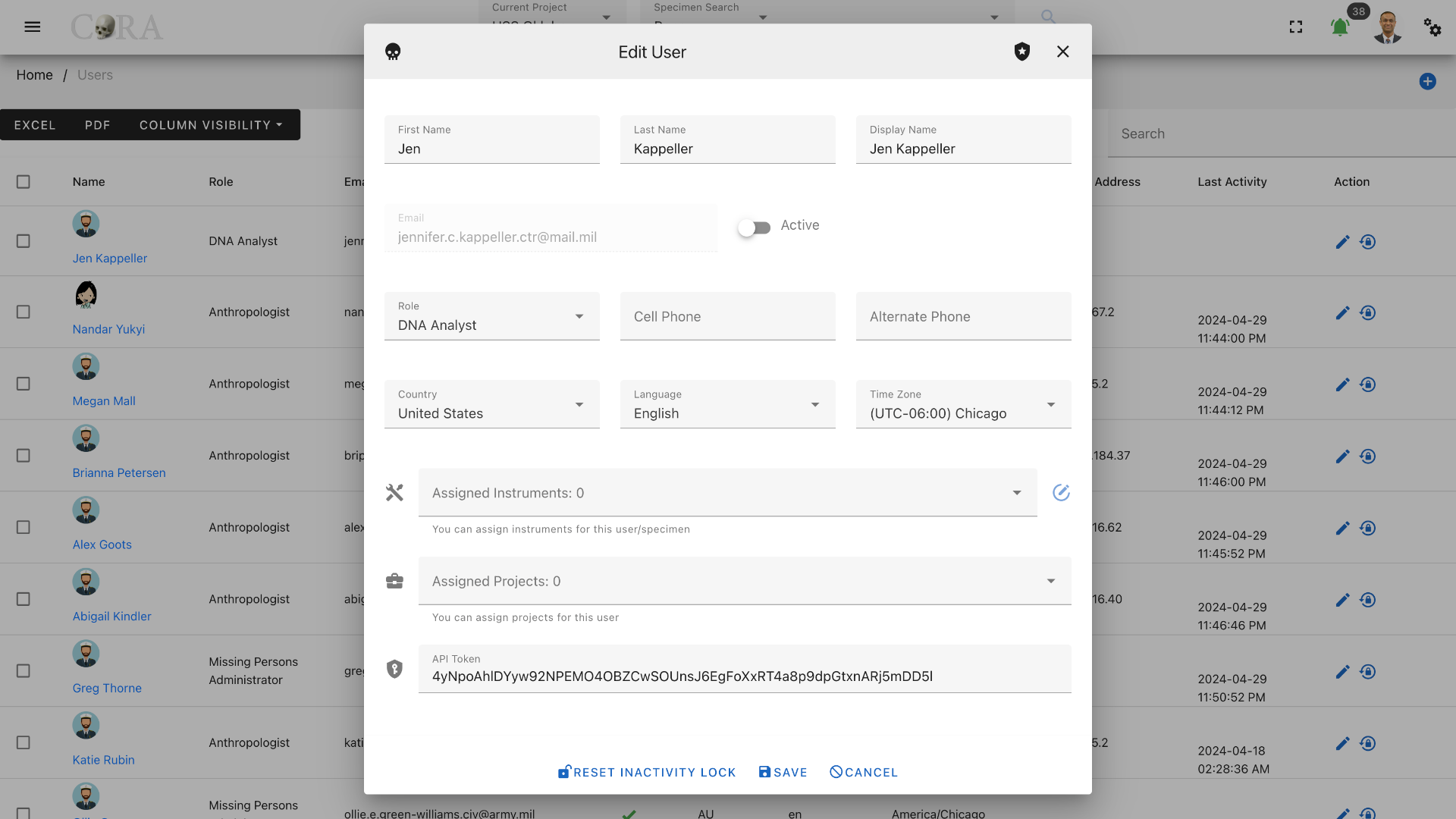Sort table by Last Activity column header

[1232, 182]
